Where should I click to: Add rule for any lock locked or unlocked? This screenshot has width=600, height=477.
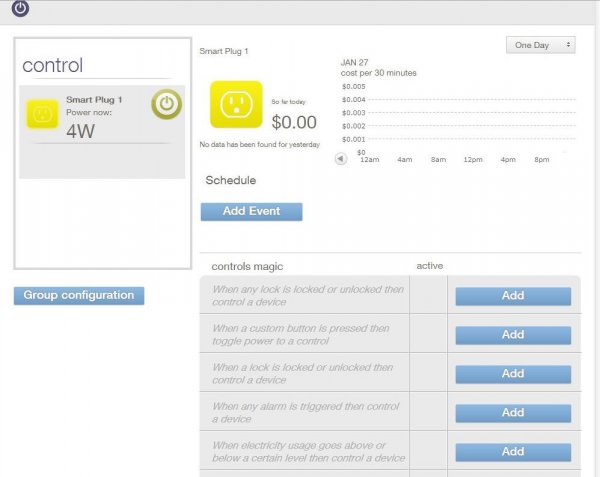click(512, 296)
